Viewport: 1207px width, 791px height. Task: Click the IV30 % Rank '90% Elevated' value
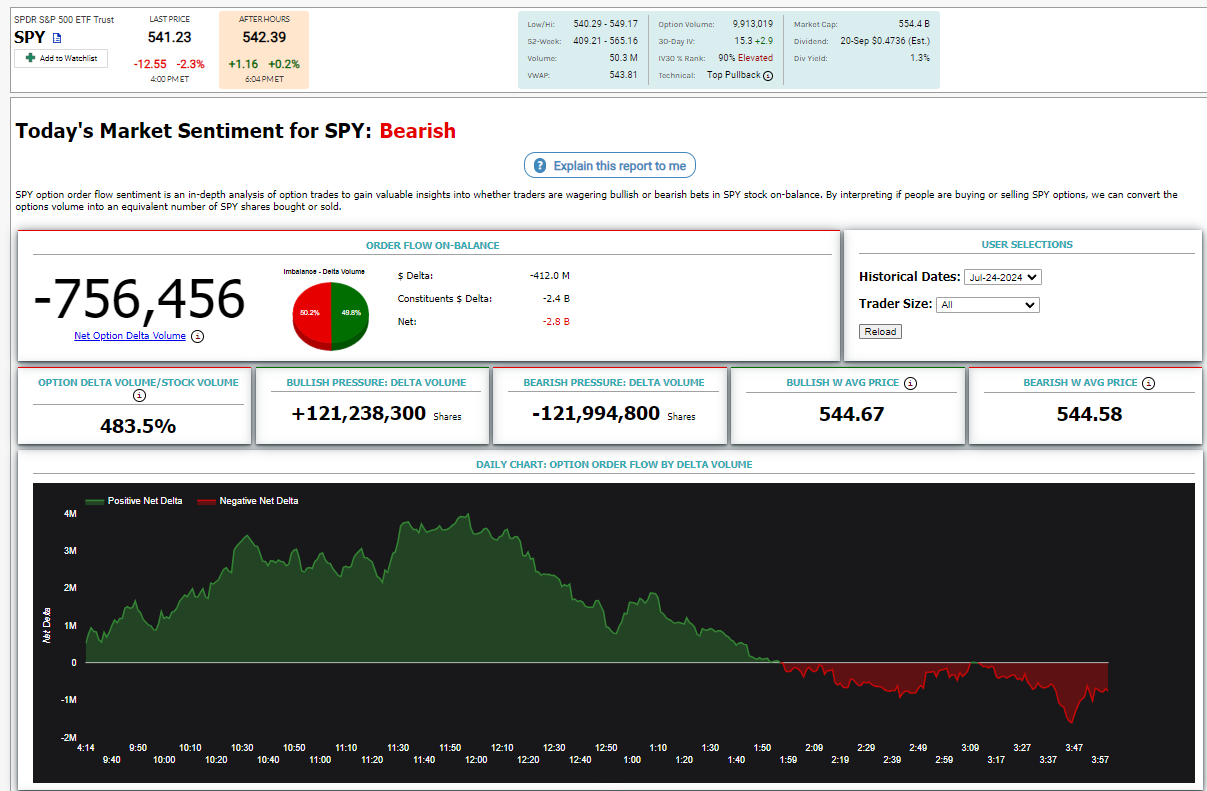745,58
